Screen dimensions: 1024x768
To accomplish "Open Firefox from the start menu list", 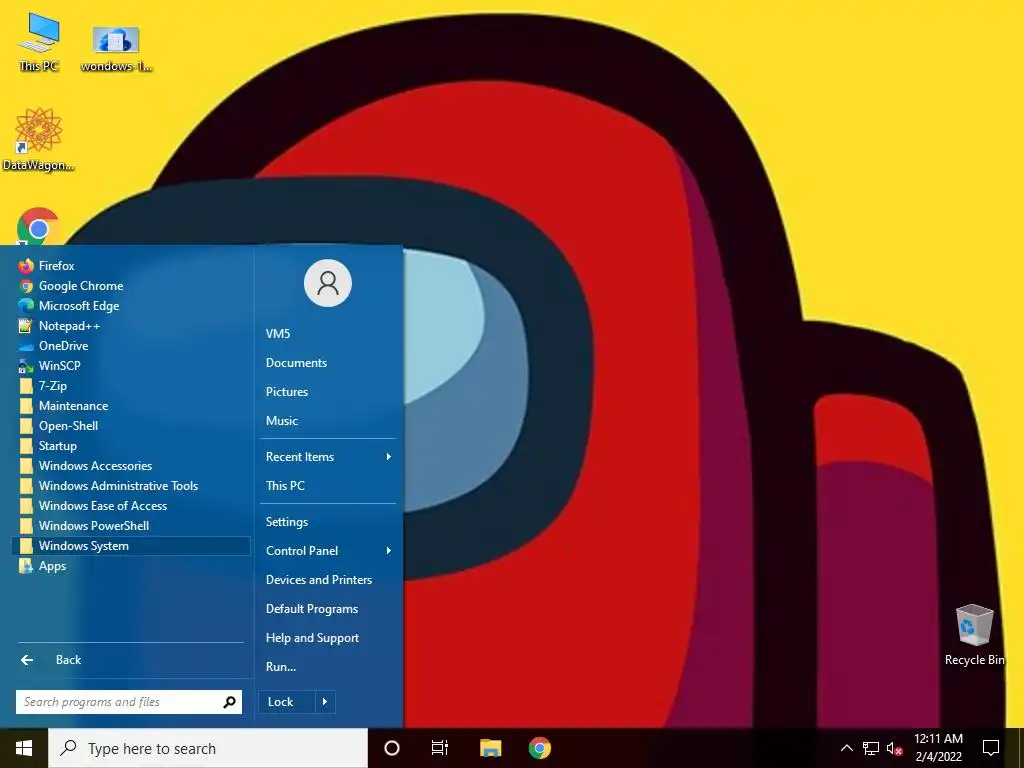I will point(131,266).
